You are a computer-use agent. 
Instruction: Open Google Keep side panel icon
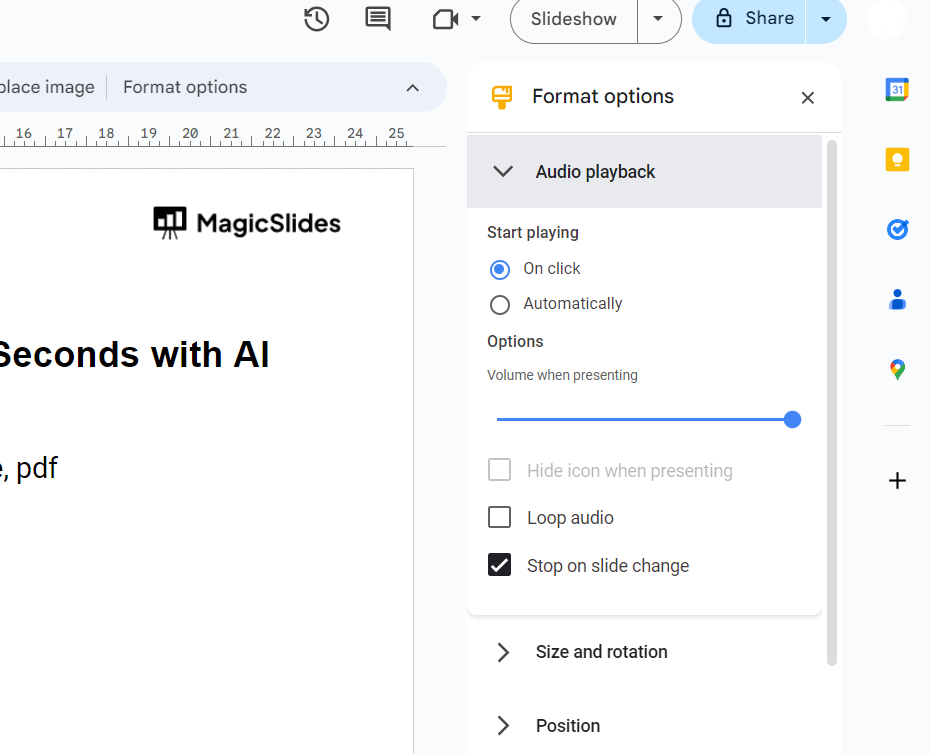[897, 160]
